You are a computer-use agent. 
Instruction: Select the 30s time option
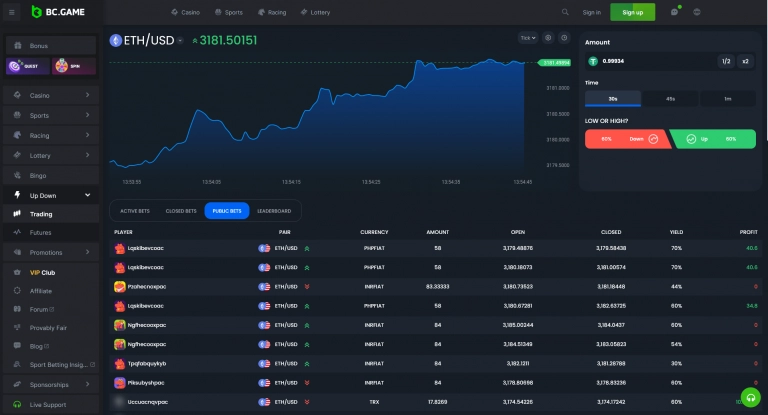click(x=613, y=98)
